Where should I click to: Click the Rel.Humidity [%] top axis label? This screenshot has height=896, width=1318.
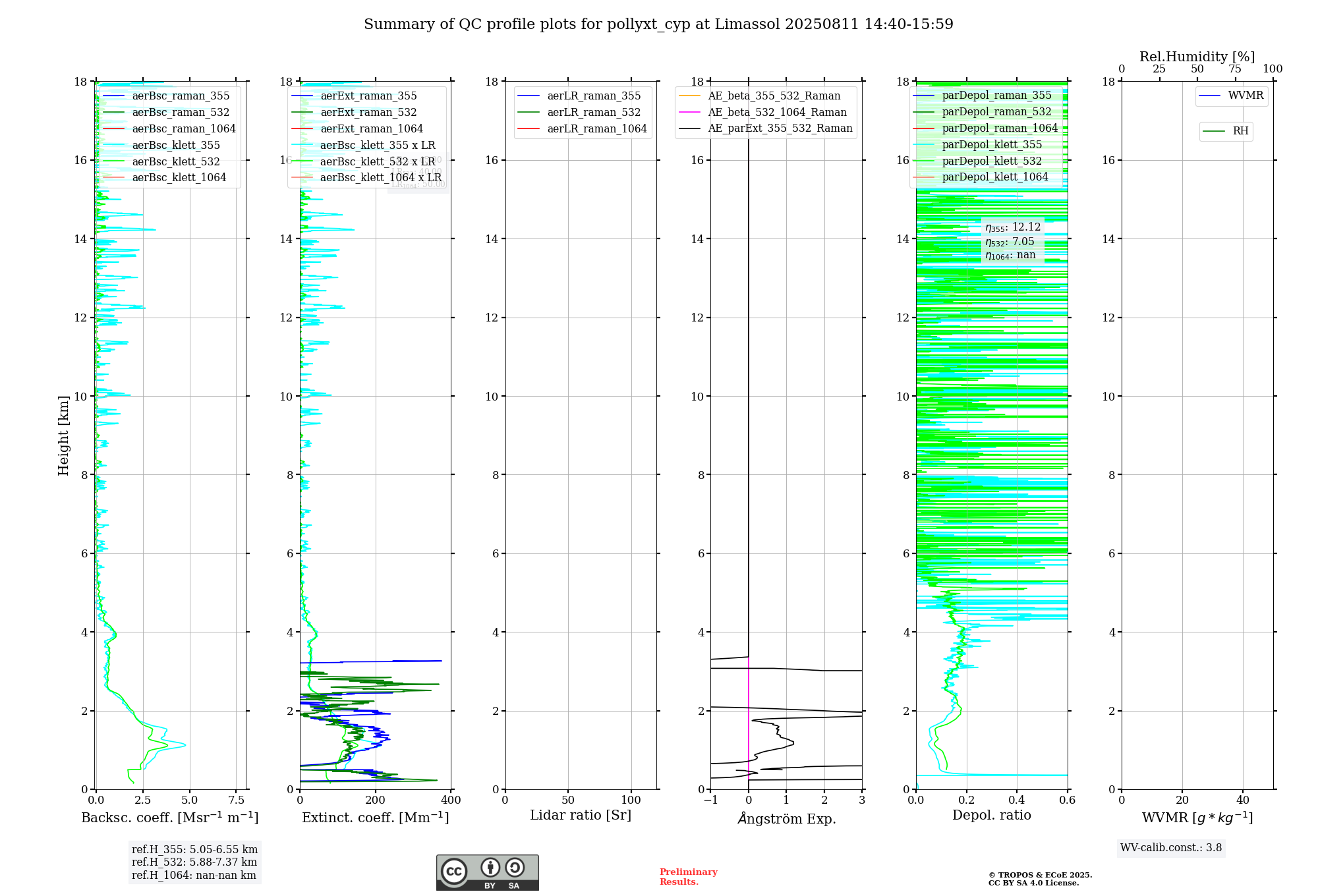click(1197, 57)
